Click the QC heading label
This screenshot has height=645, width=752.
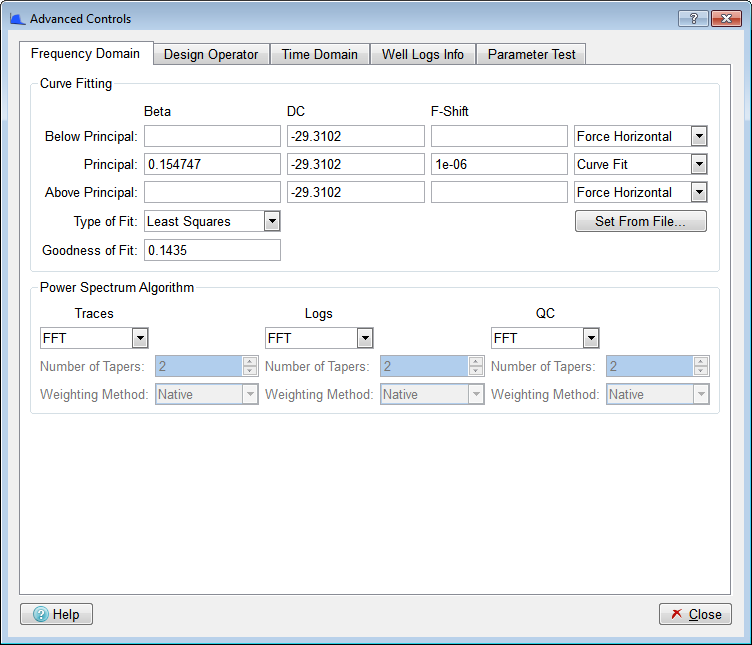(545, 314)
